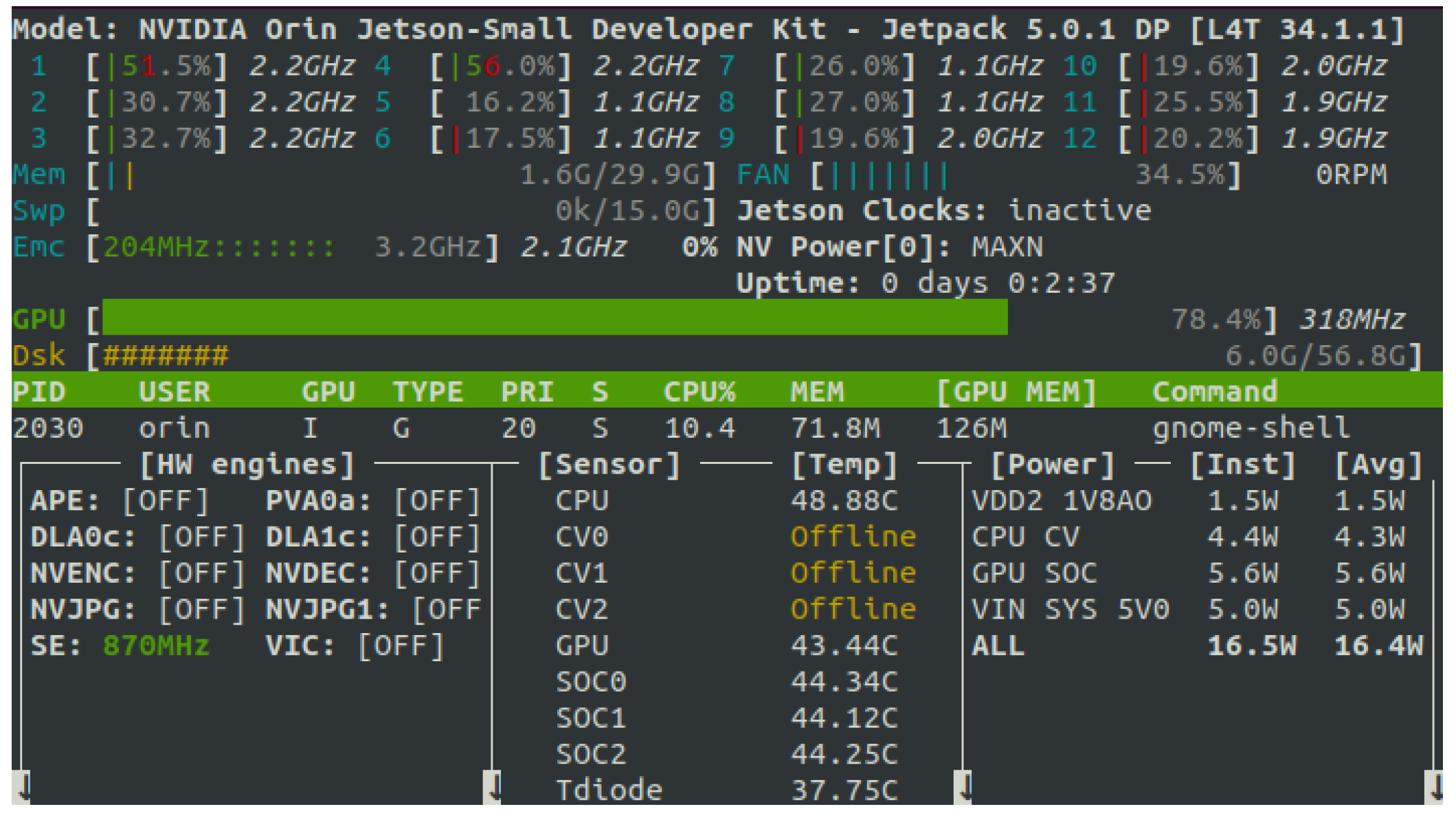Click the VDD2 1V8AO power row
Image resolution: width=1456 pixels, height=820 pixels.
(1189, 501)
